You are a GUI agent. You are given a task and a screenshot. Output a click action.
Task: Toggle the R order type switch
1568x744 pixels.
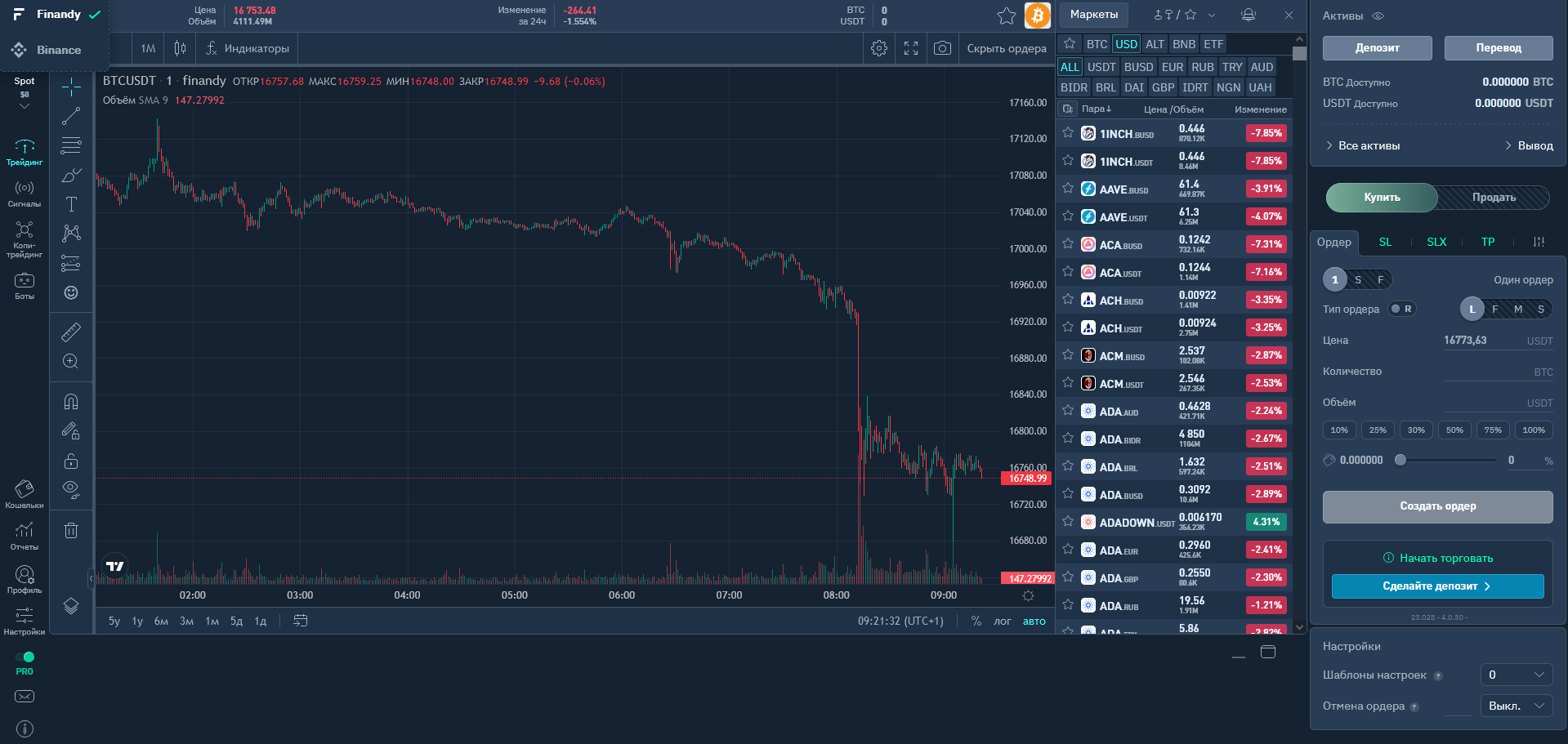1402,309
